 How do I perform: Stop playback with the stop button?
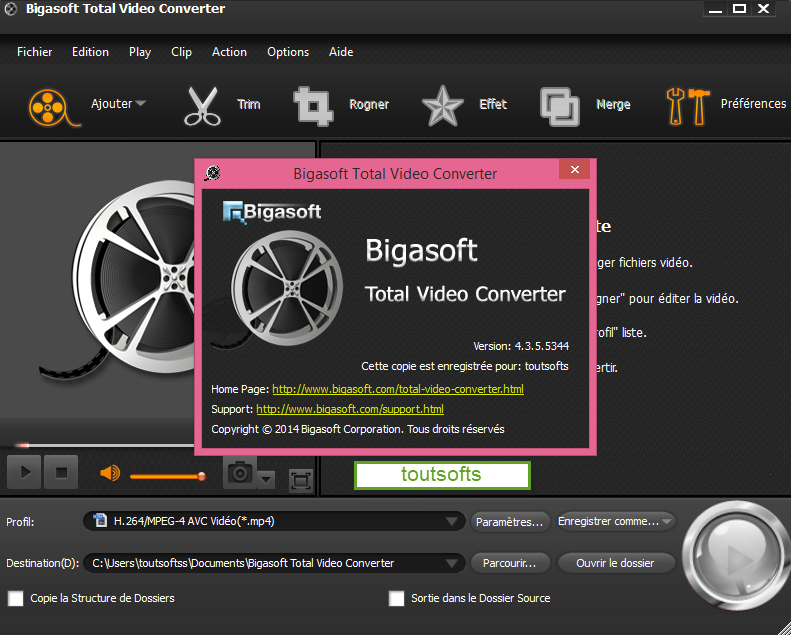pos(61,472)
